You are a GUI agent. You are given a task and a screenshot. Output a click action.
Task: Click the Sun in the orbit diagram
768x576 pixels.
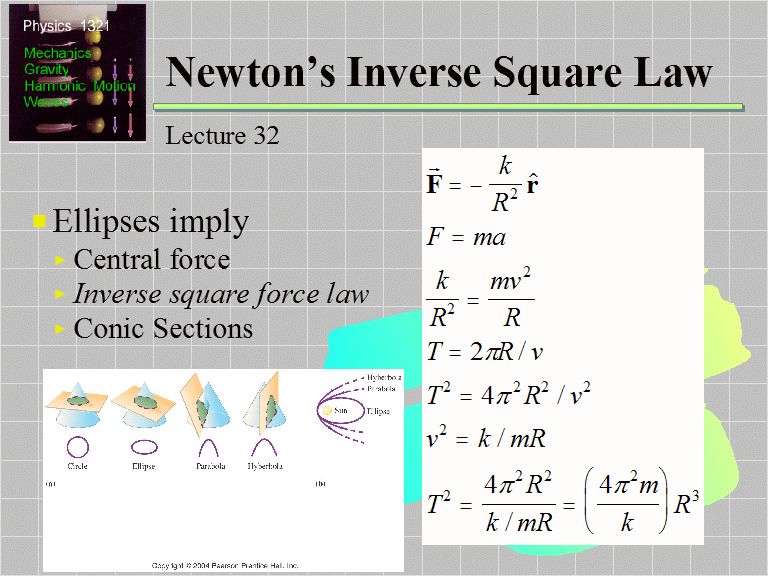pos(328,409)
